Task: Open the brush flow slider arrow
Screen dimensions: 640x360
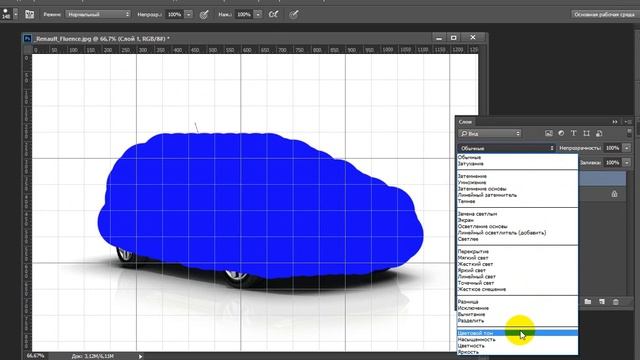Action: pos(258,14)
